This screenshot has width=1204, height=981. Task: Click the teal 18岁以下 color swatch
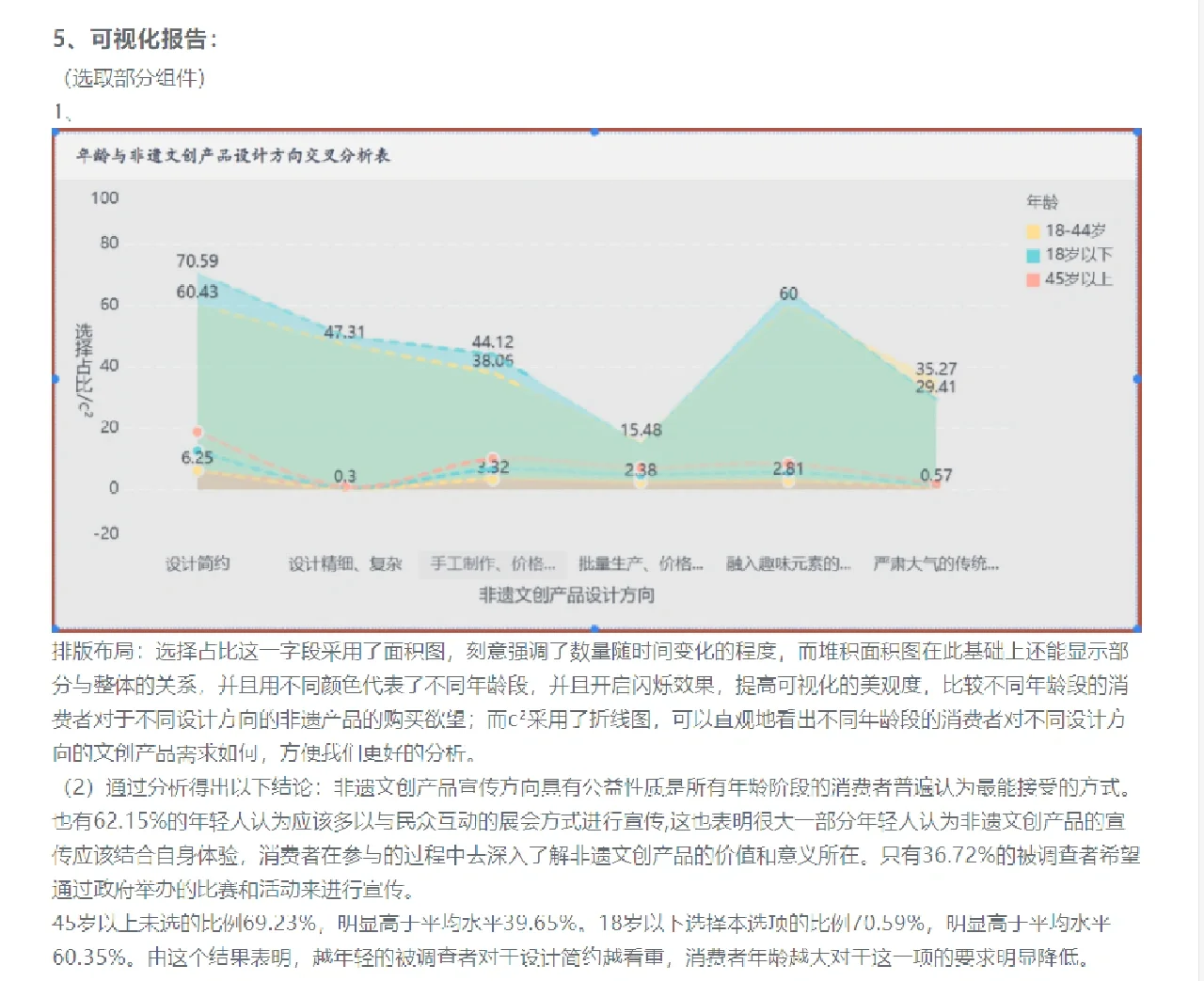tap(1034, 255)
